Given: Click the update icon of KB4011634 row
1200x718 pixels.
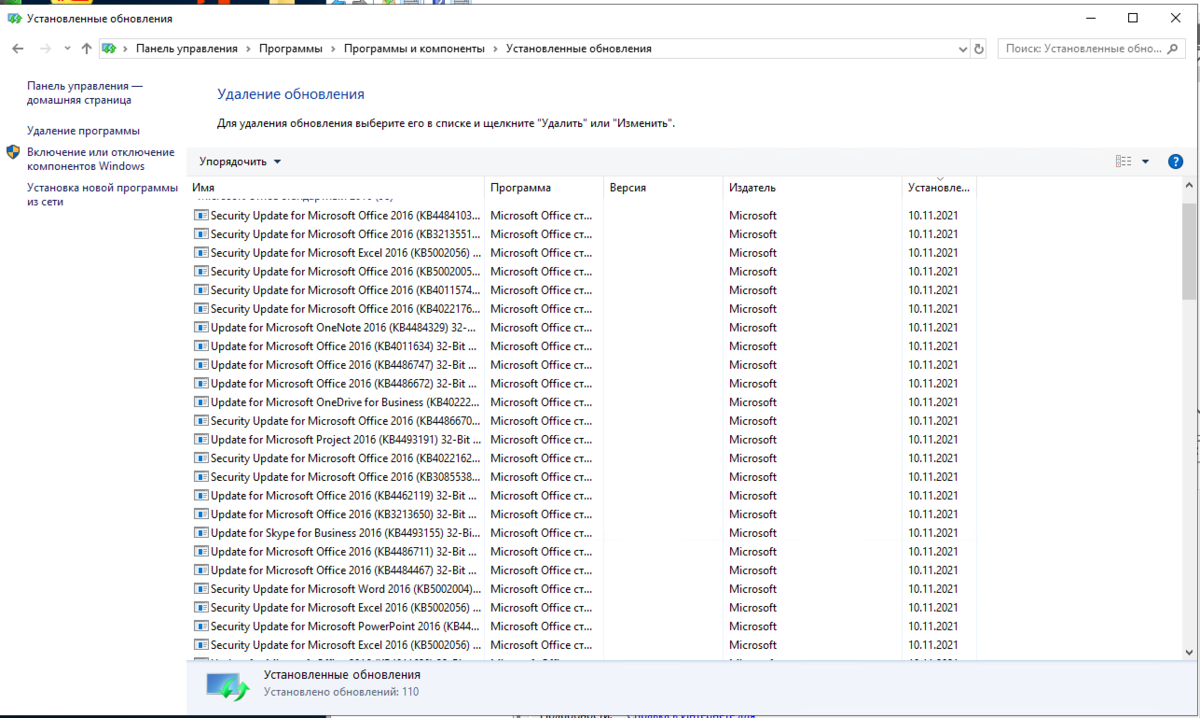Looking at the screenshot, I should 201,346.
